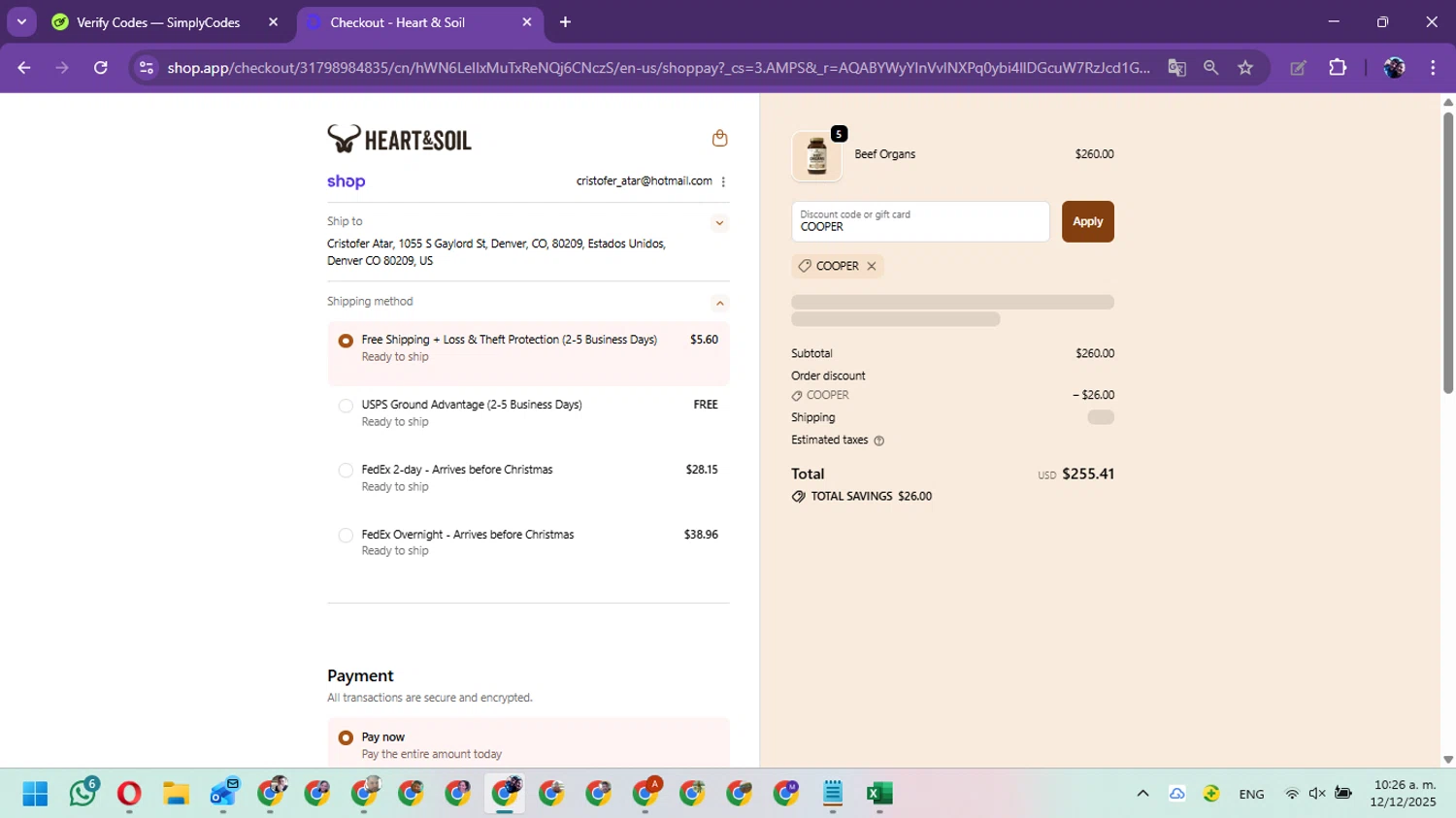Open File Explorer from the taskbar
1456x818 pixels.
tap(176, 794)
